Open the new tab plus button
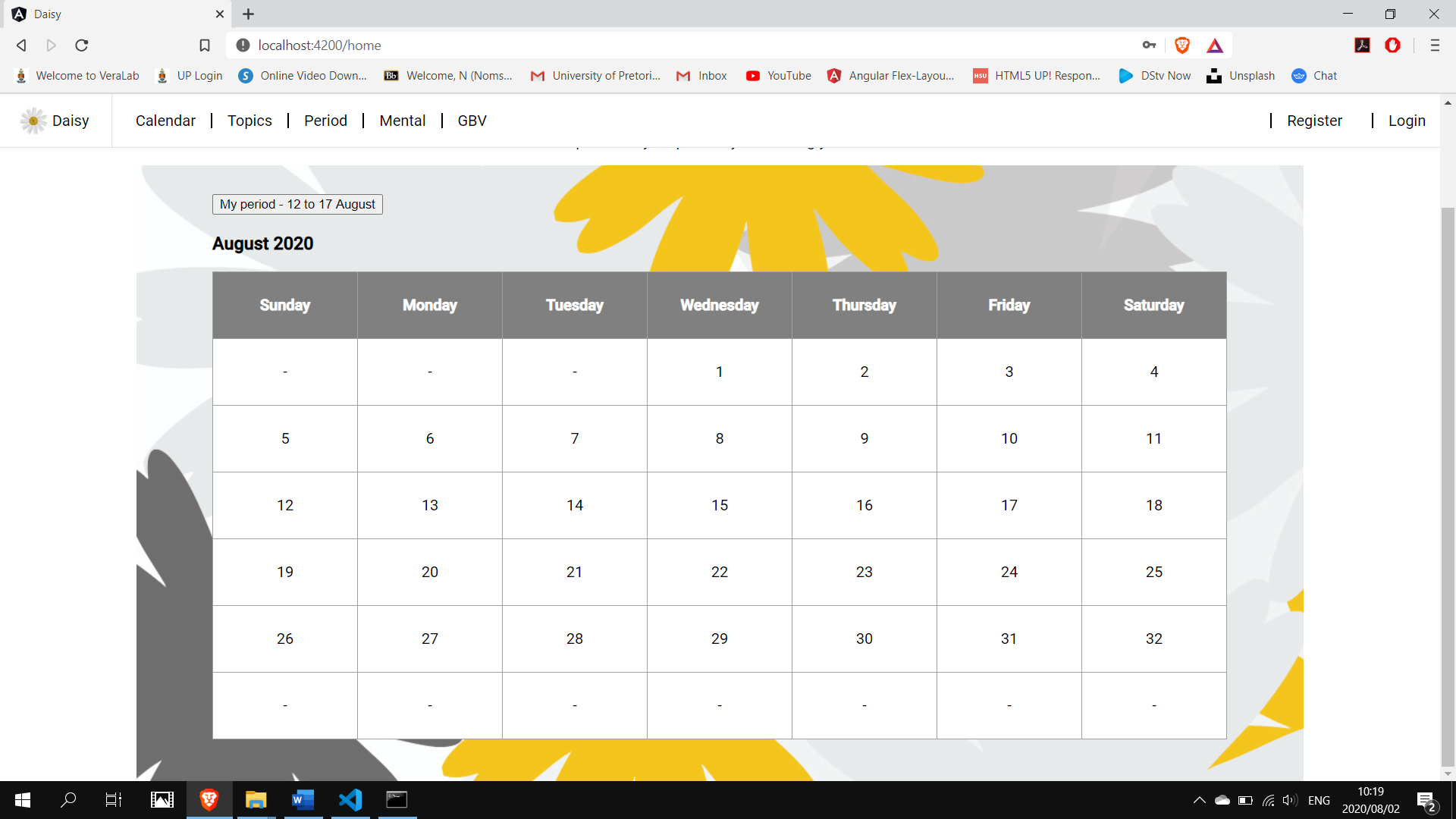 coord(248,14)
